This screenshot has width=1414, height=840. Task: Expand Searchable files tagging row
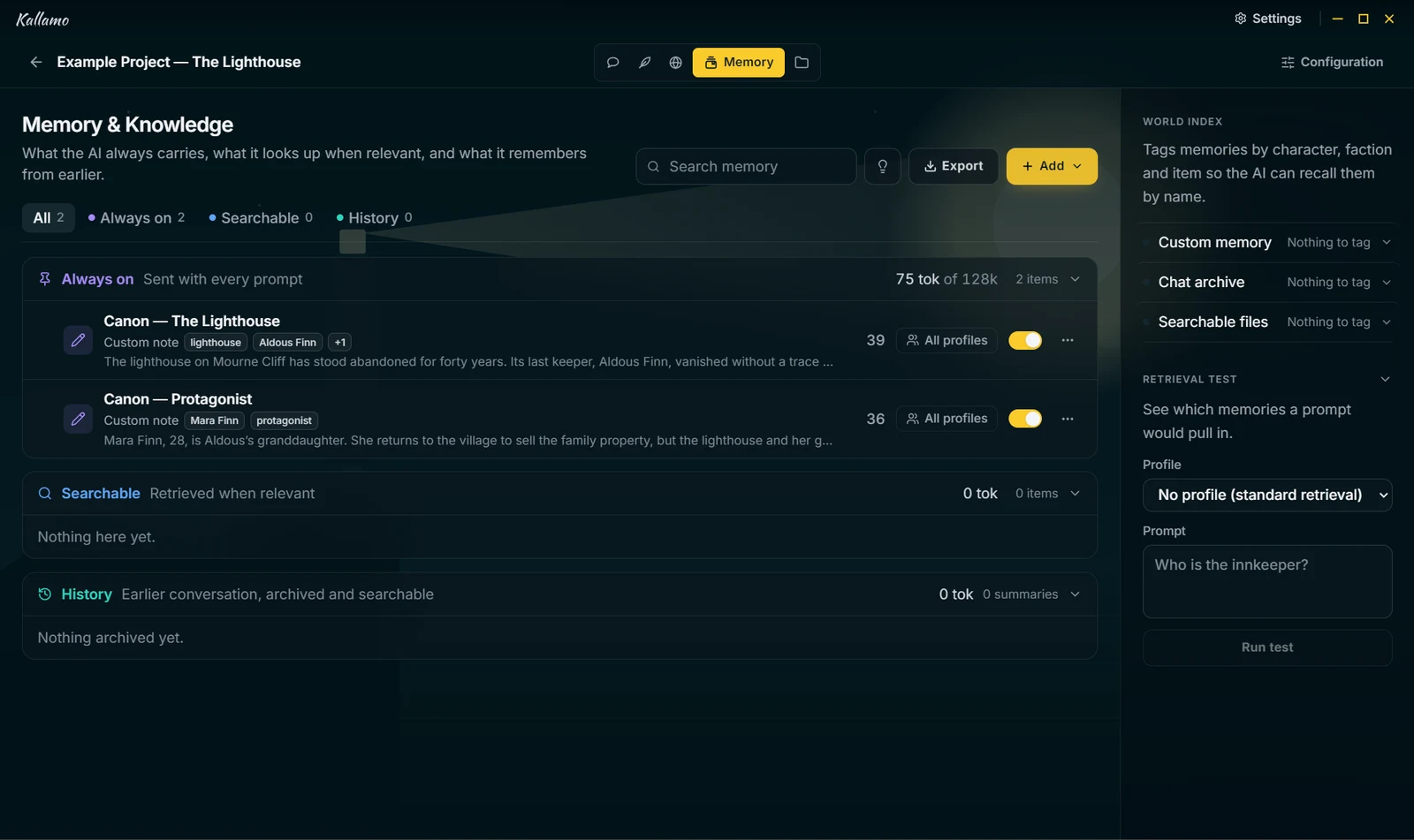pyautogui.click(x=1268, y=322)
